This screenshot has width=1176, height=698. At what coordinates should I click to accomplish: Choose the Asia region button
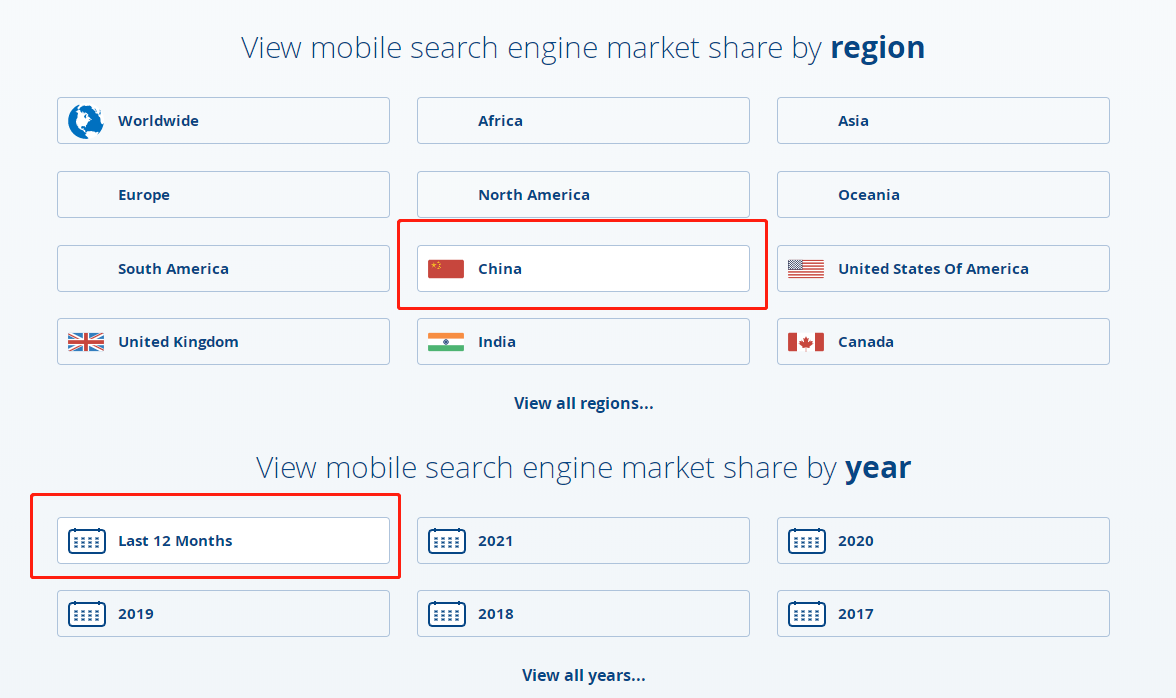(x=943, y=121)
